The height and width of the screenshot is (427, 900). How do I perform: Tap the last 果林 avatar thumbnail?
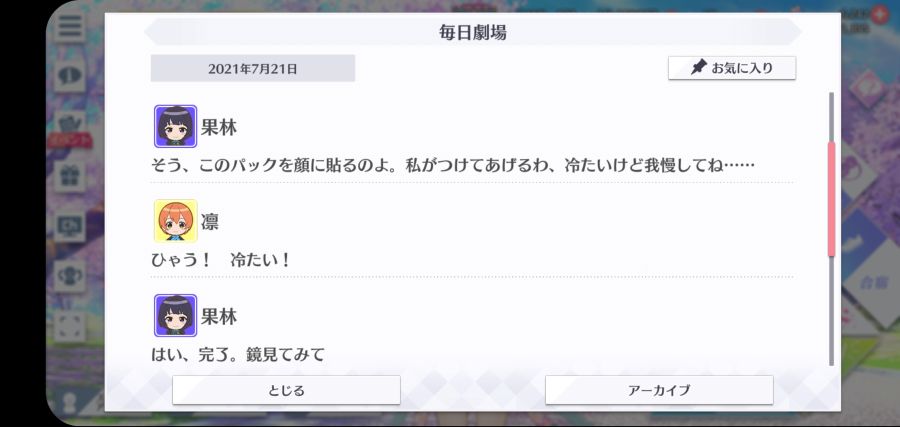coord(176,316)
